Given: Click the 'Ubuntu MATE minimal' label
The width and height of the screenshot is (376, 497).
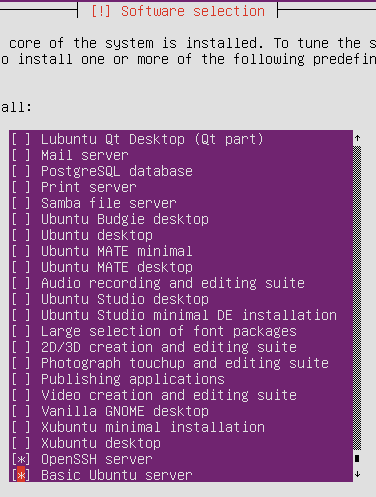Looking at the screenshot, I should point(117,251).
